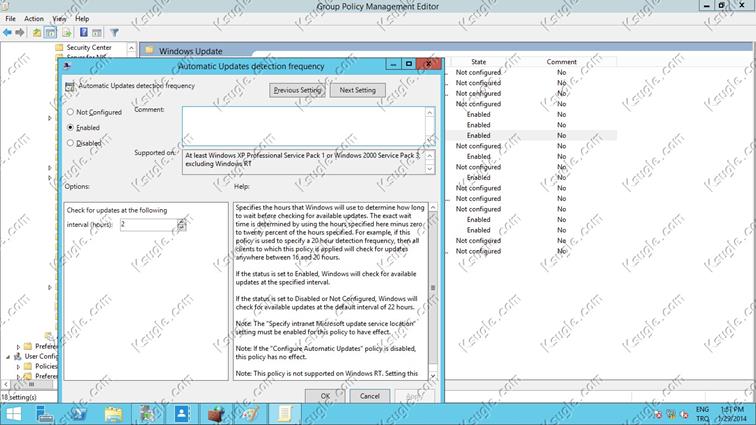Click the Comment column header

point(562,62)
